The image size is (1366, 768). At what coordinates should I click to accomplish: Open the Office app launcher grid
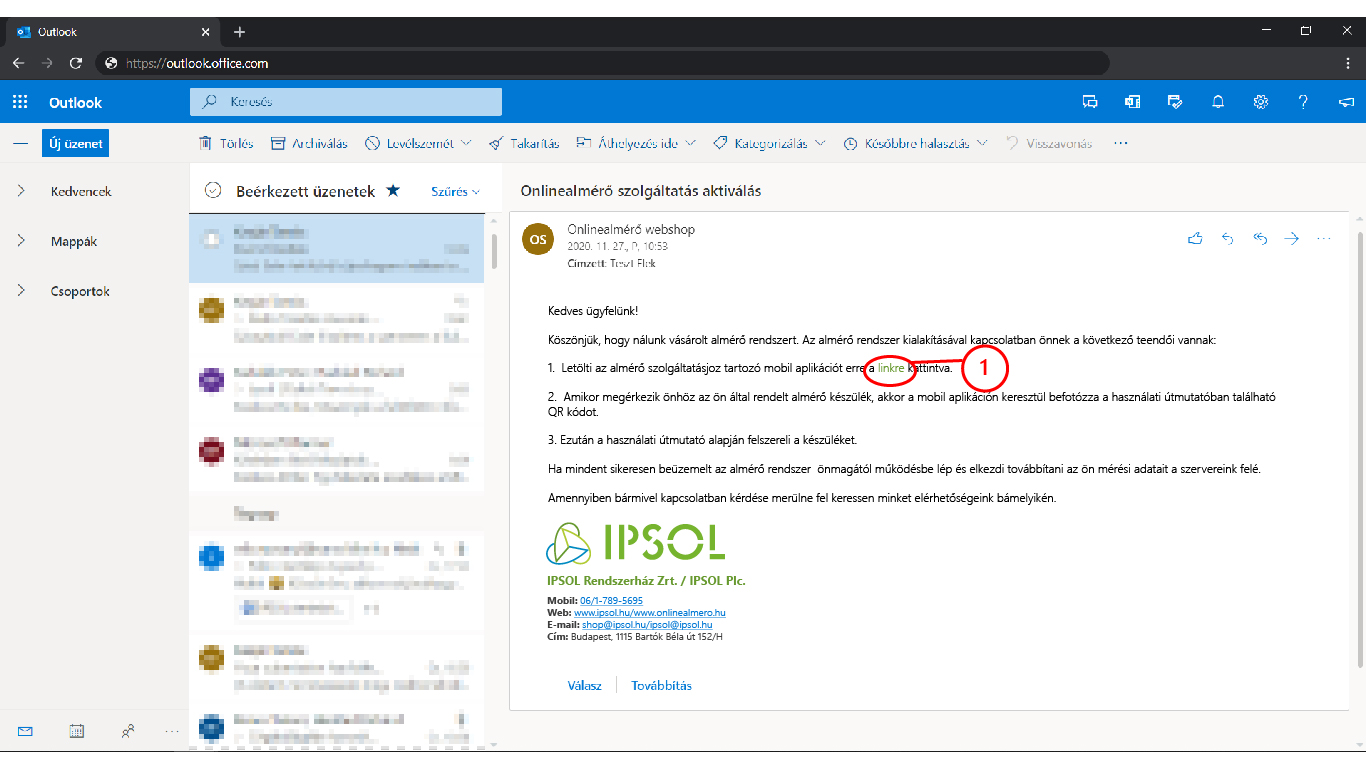[20, 102]
